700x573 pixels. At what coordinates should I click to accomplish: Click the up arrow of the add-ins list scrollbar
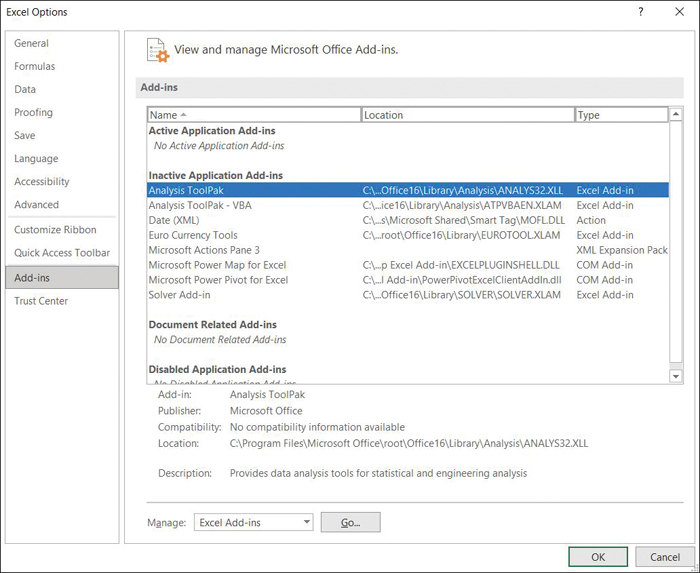(x=676, y=115)
